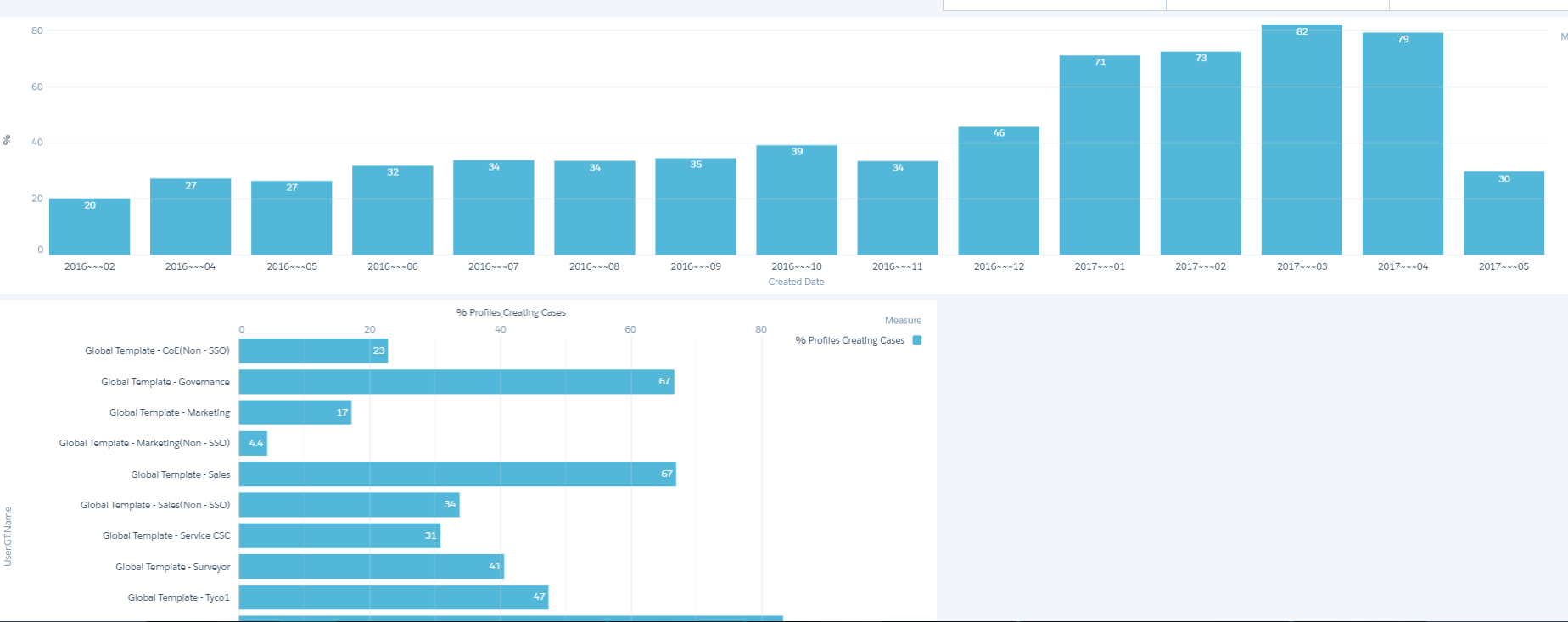
Task: Select the bar for 2016~~~05
Action: pyautogui.click(x=291, y=217)
